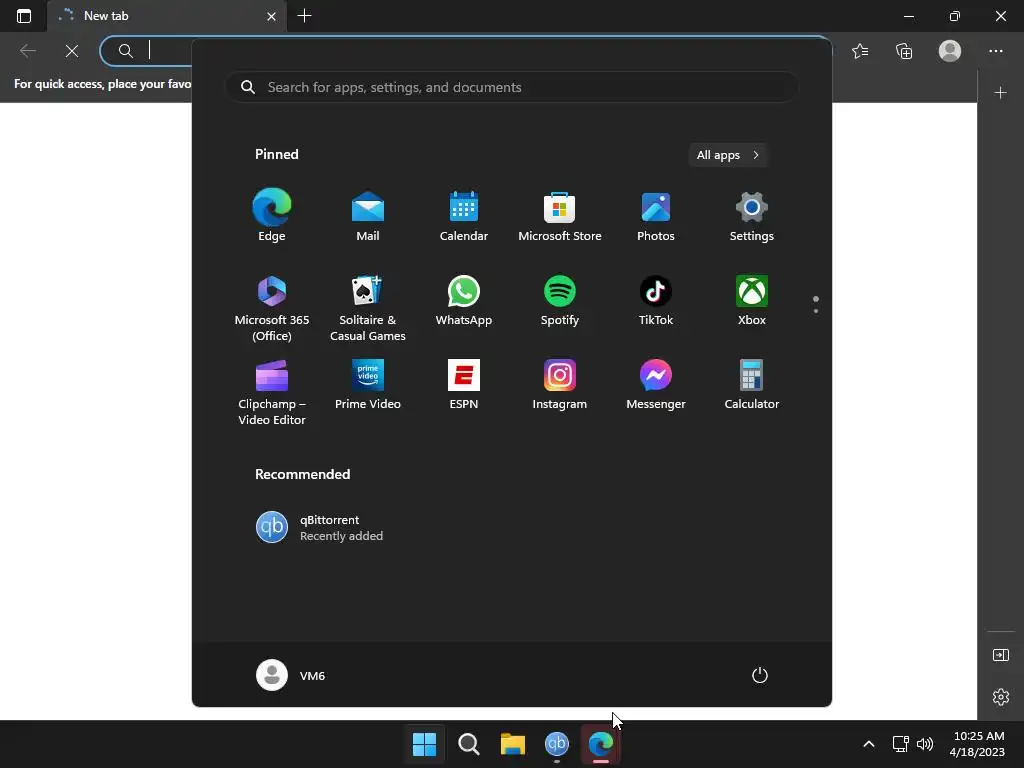The width and height of the screenshot is (1024, 768).
Task: Open taskbar Search
Action: [468, 744]
